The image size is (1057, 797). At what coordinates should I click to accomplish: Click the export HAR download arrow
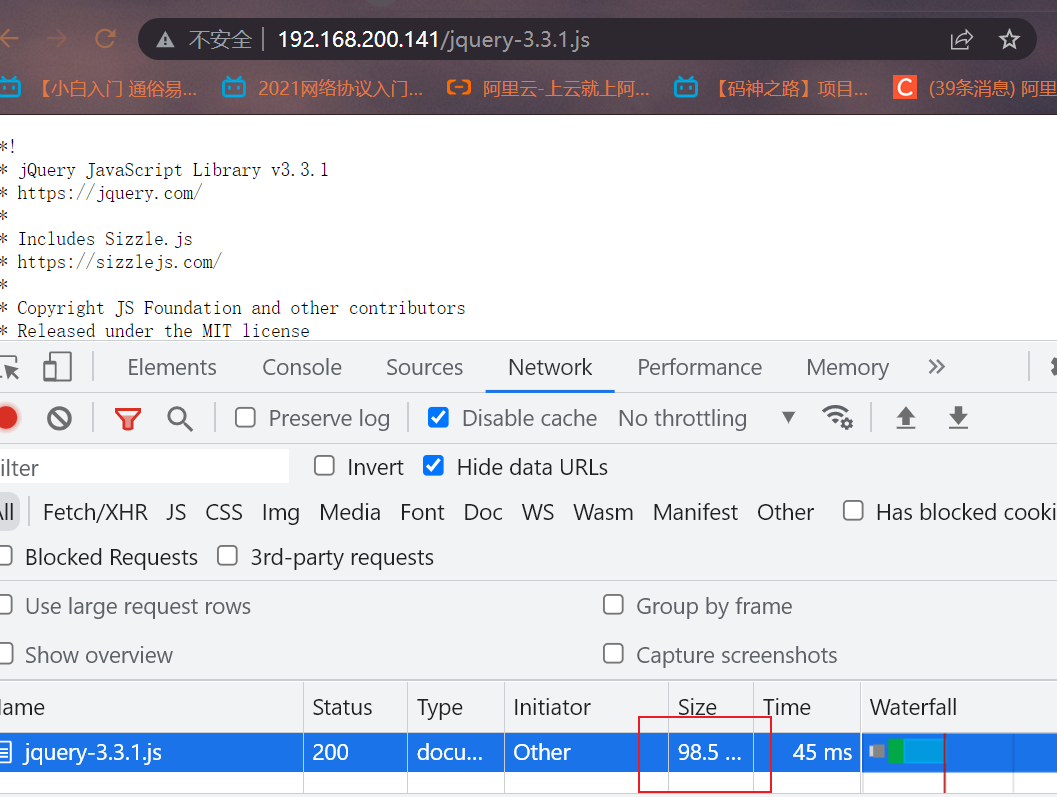point(958,417)
